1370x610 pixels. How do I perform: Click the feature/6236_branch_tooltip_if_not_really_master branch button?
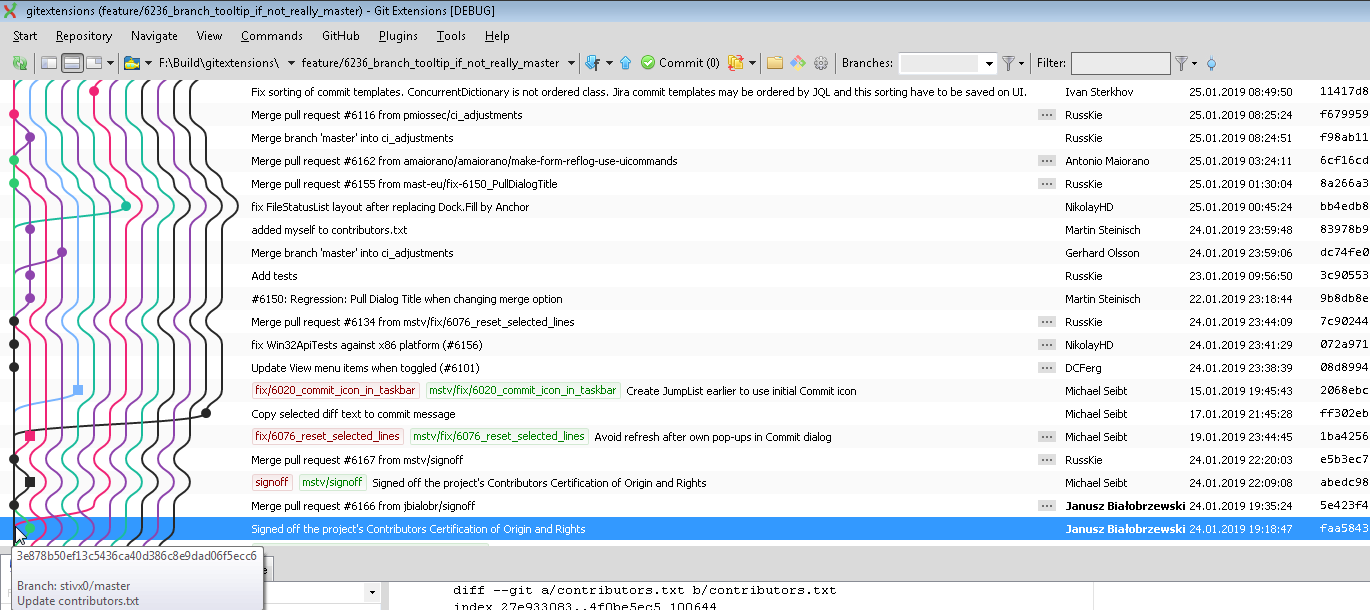[x=430, y=63]
